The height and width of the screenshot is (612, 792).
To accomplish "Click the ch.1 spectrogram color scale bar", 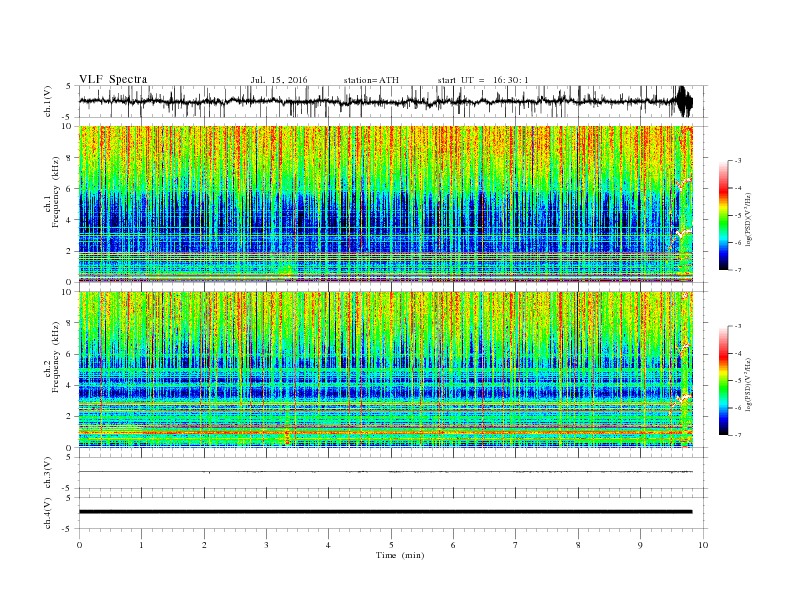I will [723, 215].
